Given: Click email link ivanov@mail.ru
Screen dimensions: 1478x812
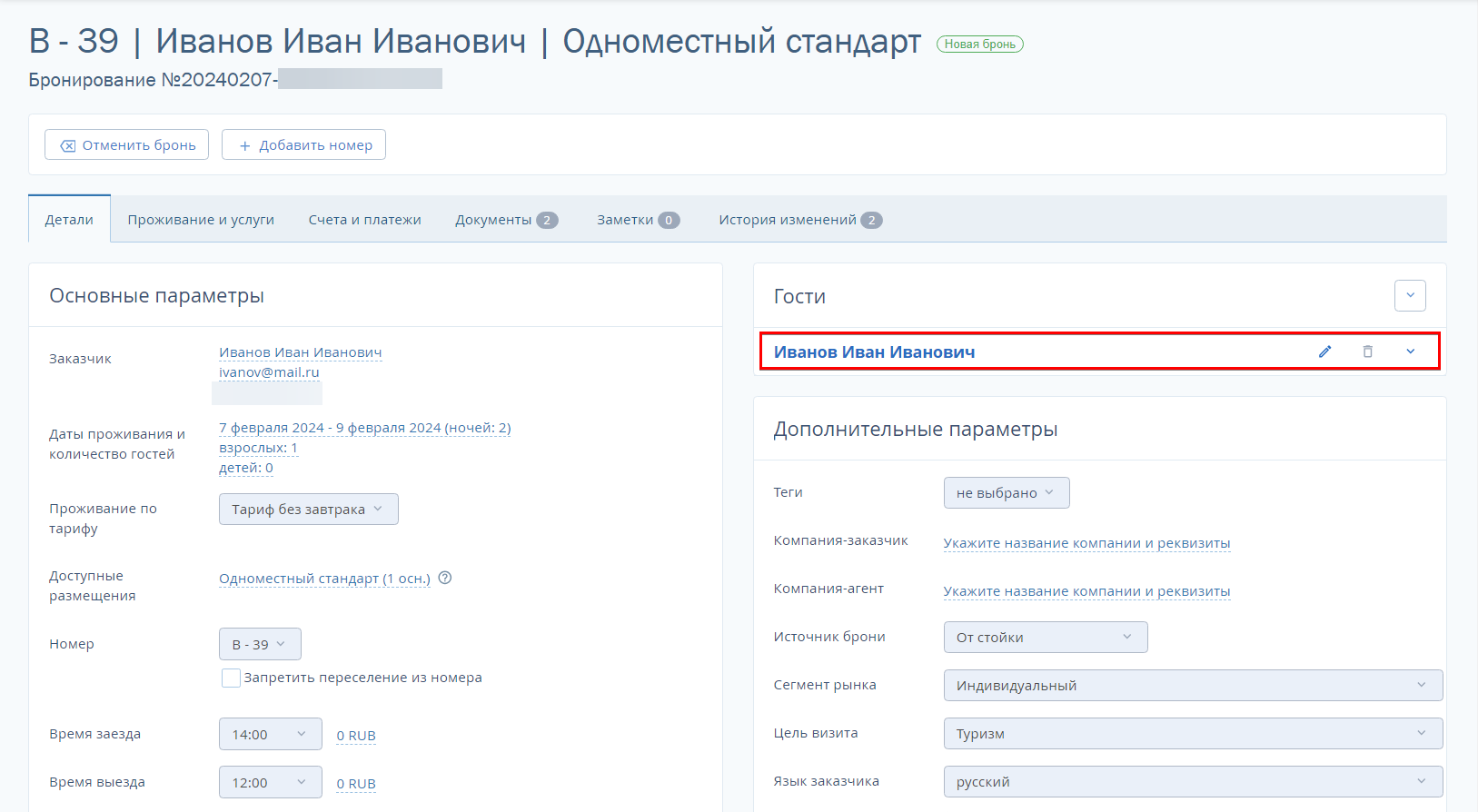Looking at the screenshot, I should point(269,372).
